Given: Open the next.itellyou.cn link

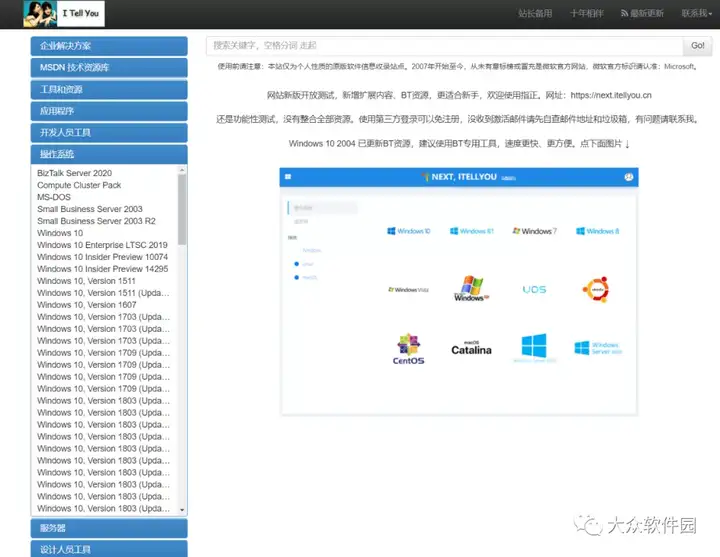Looking at the screenshot, I should (611, 95).
